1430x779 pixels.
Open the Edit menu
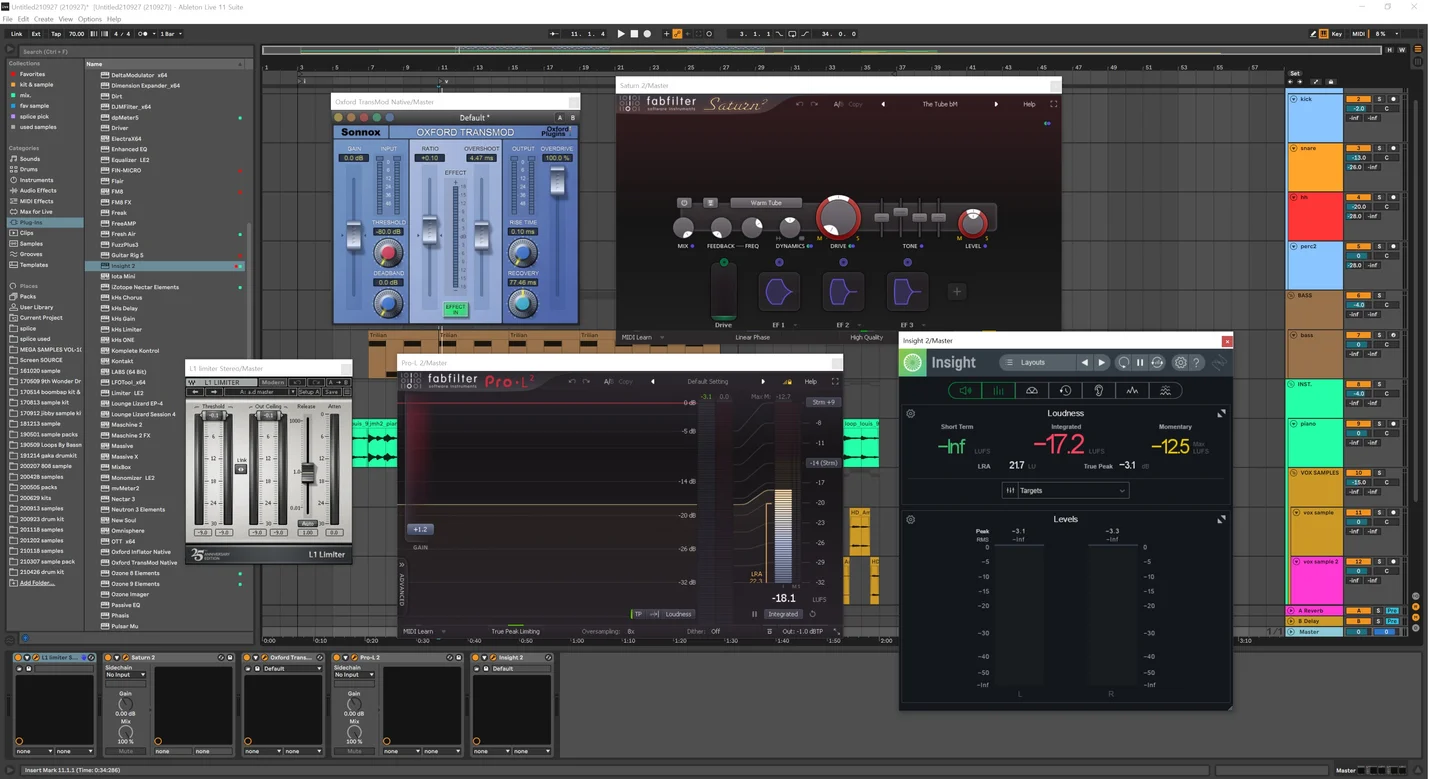tap(23, 19)
